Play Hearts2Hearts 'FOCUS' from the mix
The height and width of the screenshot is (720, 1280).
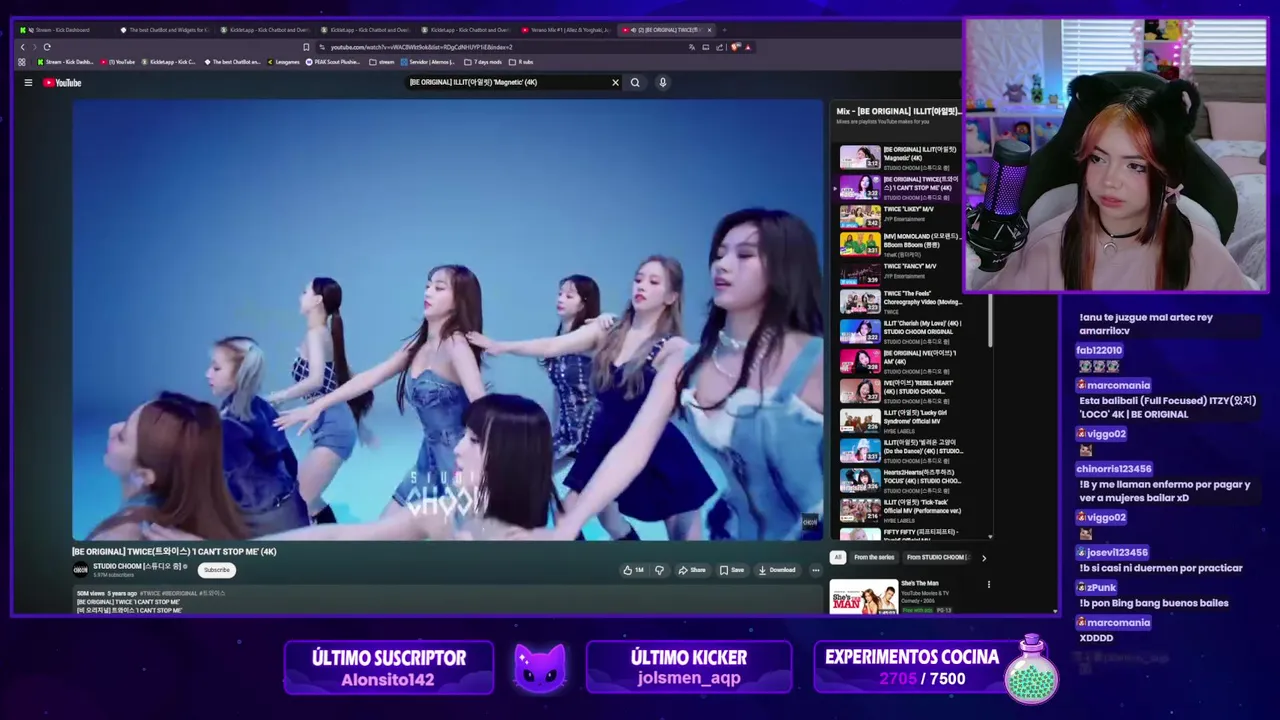coord(901,480)
